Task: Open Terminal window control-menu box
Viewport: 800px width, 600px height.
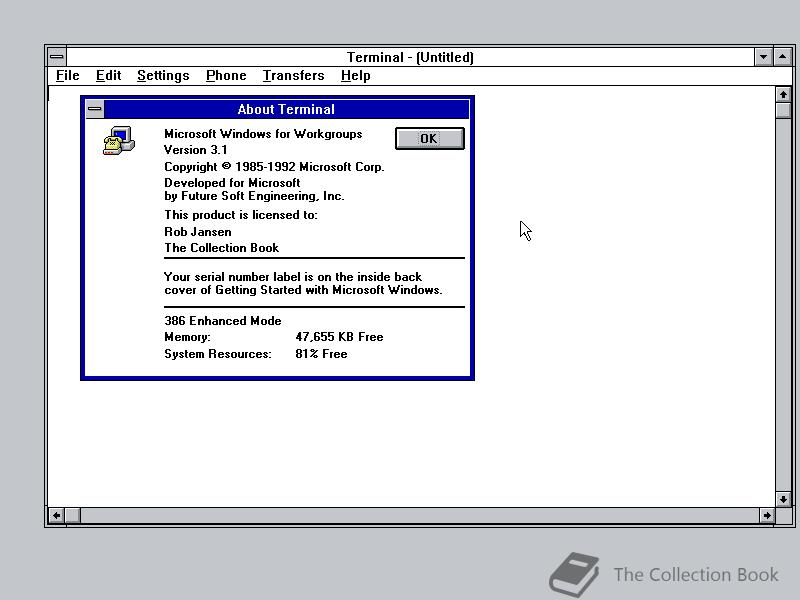Action: [57, 57]
